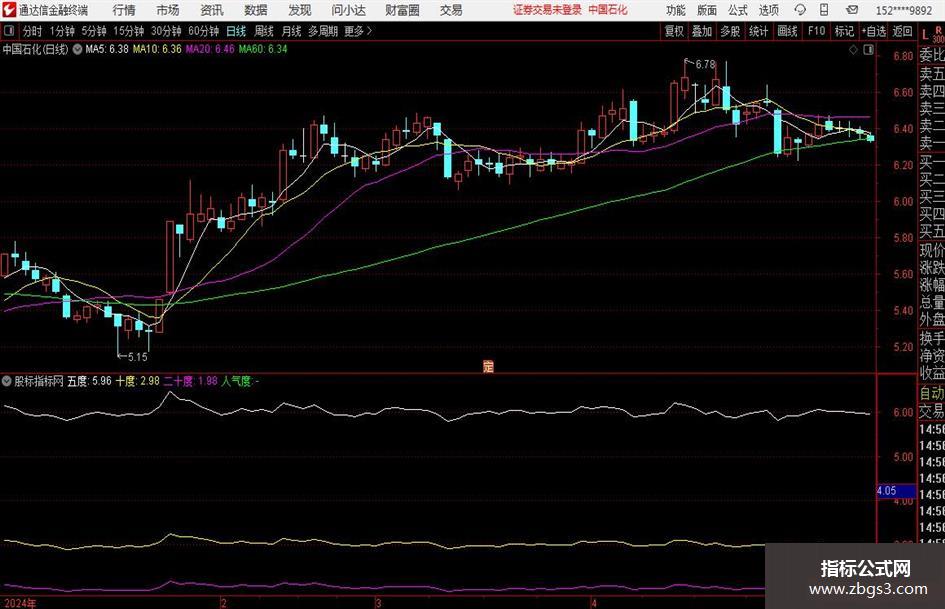Click the 通达信 red logo icon
Screen dimensions: 945x609
pyautogui.click(x=9, y=10)
